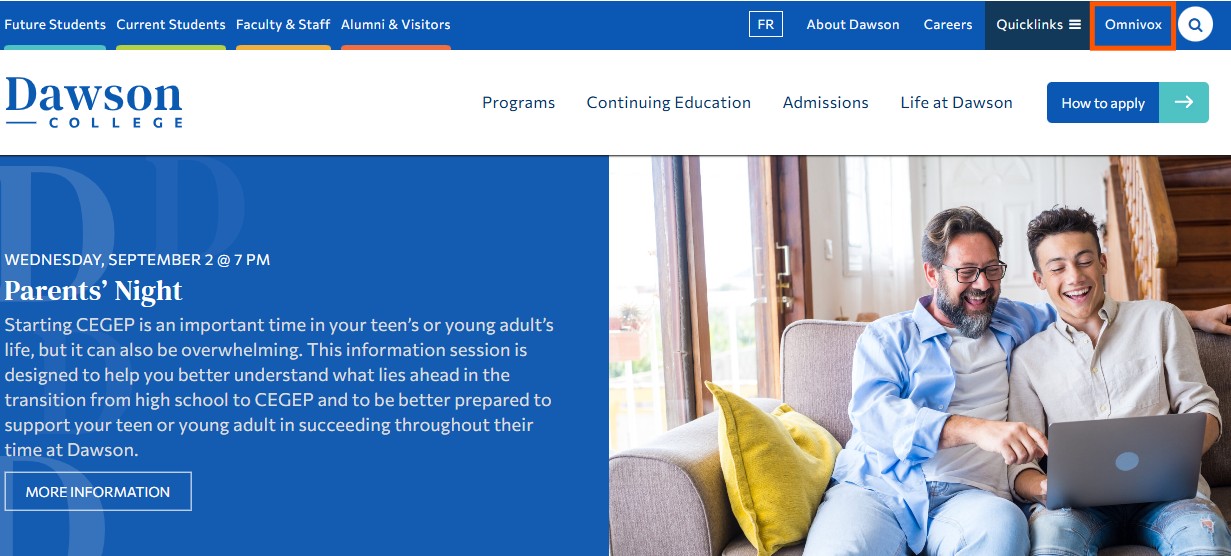Go to About Dawson page

(853, 24)
